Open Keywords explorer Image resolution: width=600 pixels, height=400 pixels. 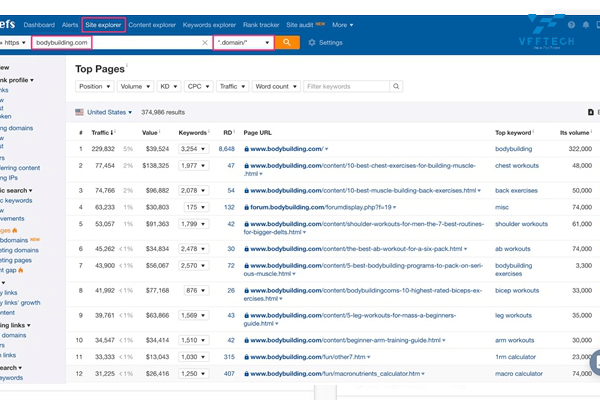pos(209,25)
